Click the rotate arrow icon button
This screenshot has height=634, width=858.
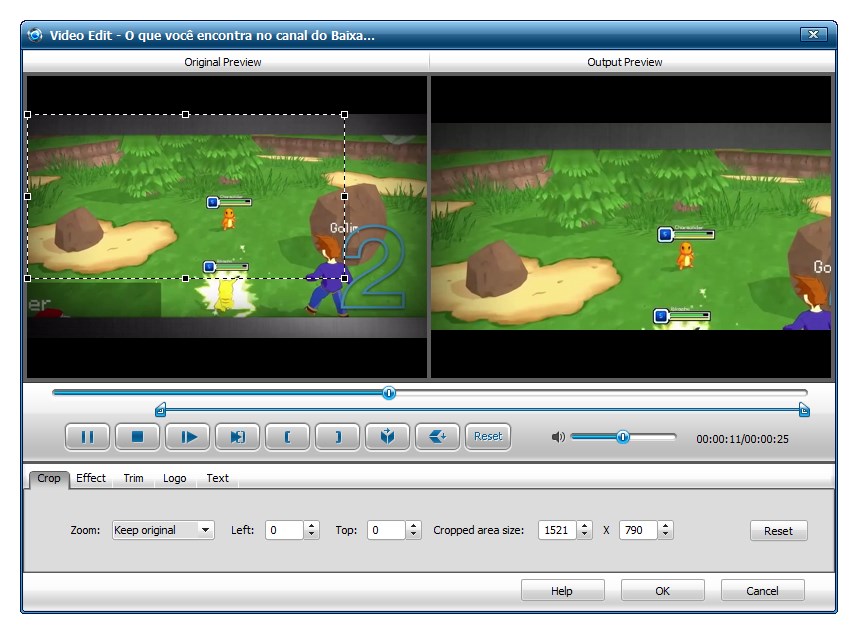(438, 437)
